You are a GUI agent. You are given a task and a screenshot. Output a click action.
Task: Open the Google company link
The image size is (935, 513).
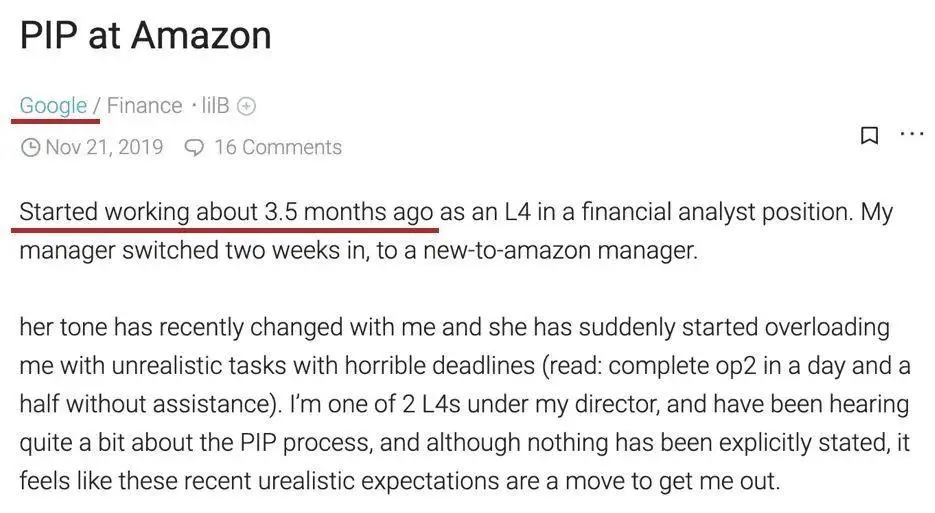click(x=53, y=106)
